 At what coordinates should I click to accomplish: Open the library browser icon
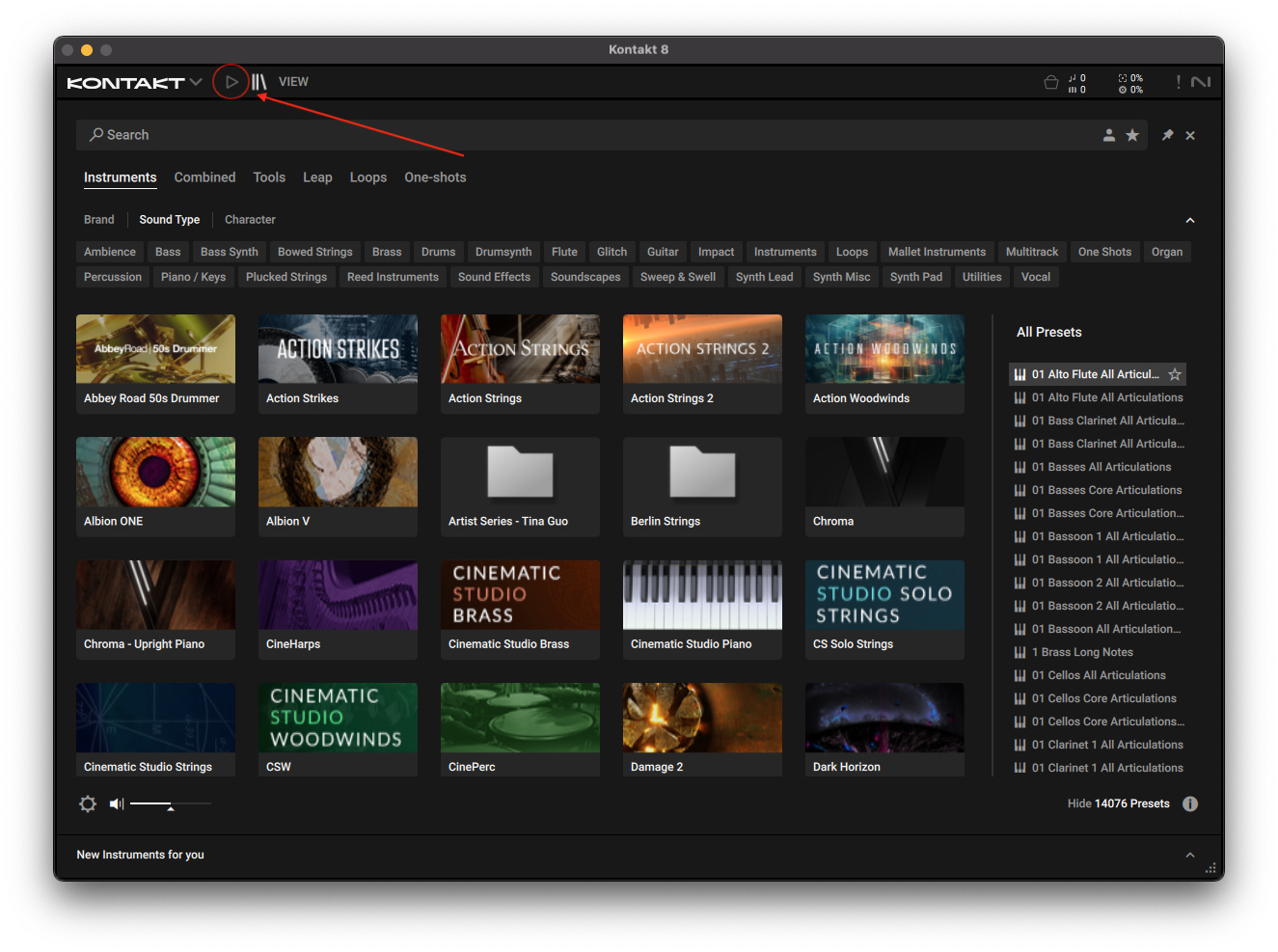point(258,82)
